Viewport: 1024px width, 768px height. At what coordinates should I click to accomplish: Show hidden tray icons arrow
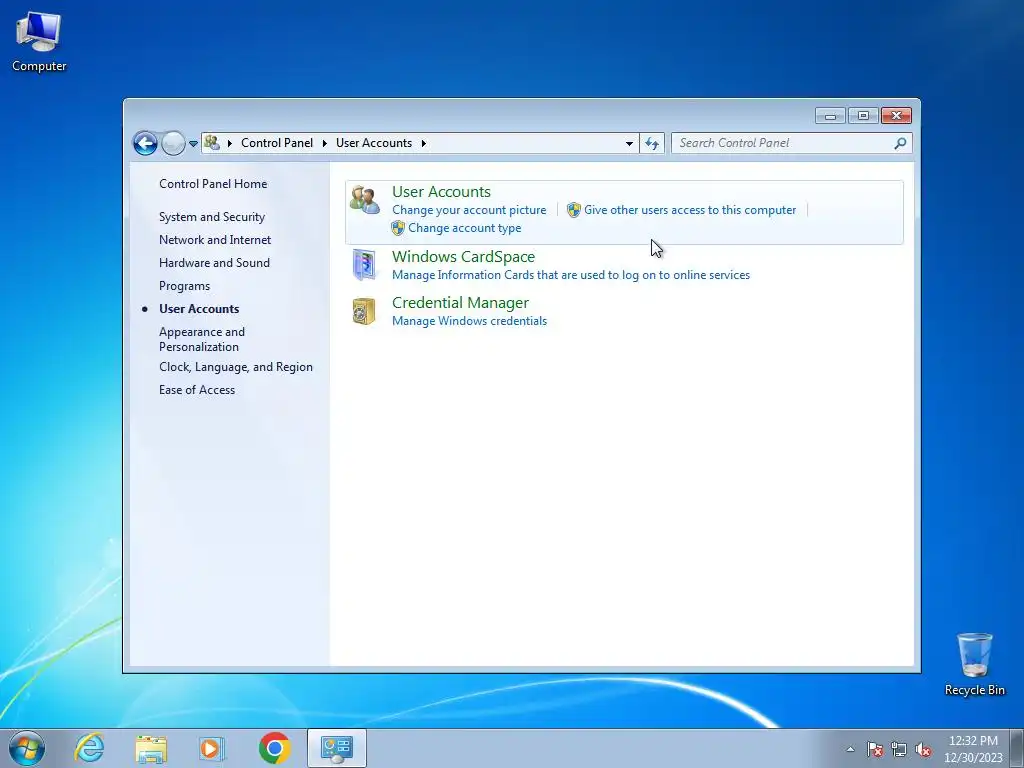coord(850,749)
